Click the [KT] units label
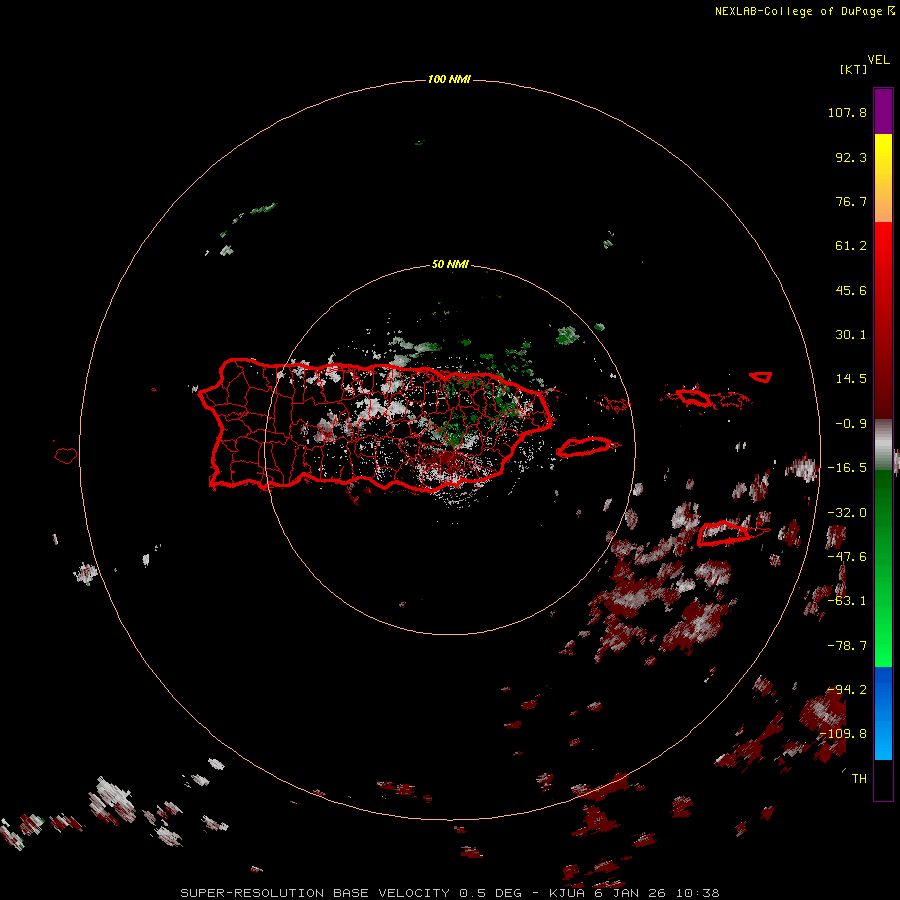The image size is (900, 900). coord(853,69)
